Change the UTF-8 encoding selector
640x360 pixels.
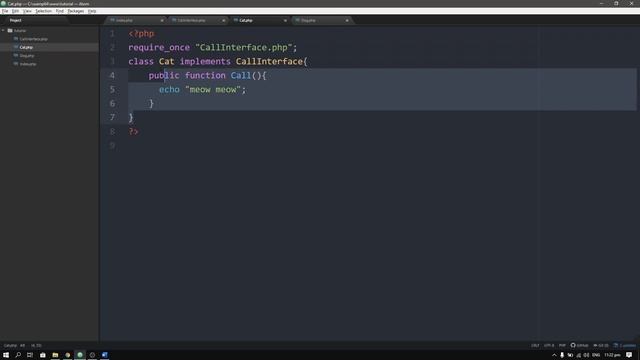click(x=549, y=346)
